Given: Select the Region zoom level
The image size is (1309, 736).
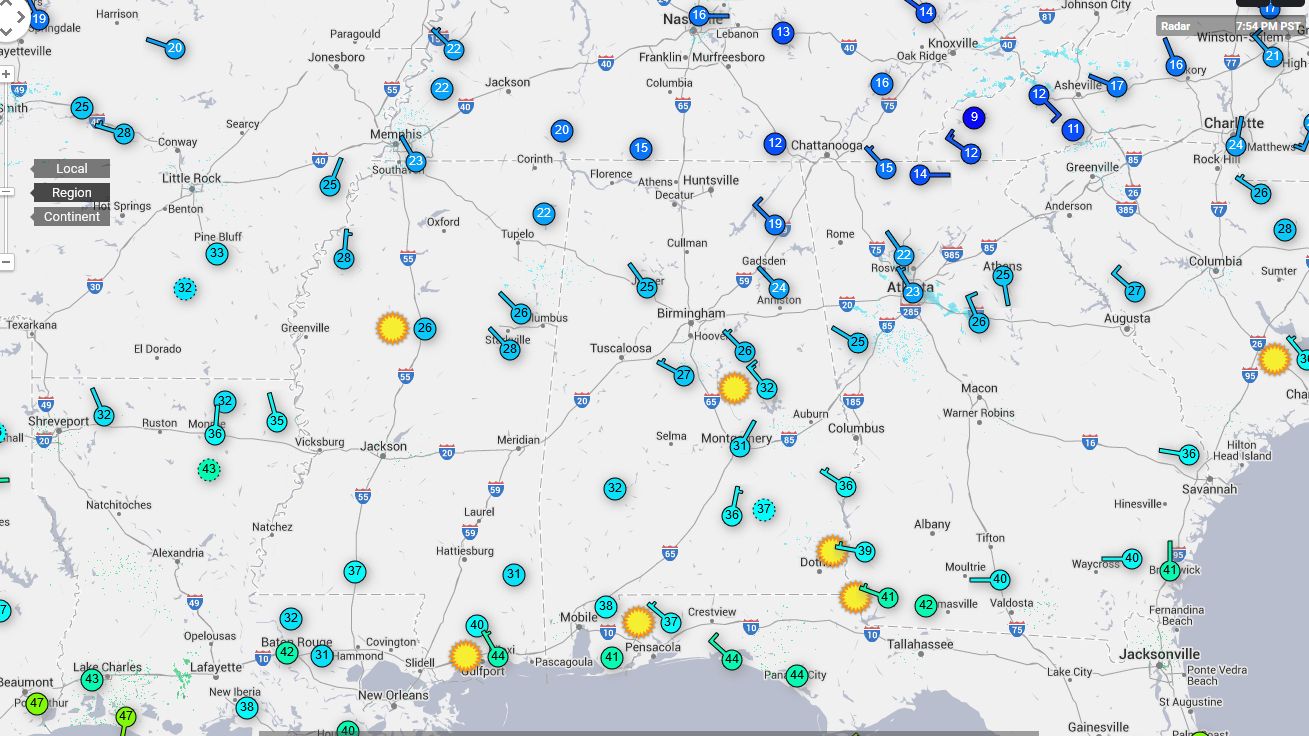Looking at the screenshot, I should tap(71, 193).
